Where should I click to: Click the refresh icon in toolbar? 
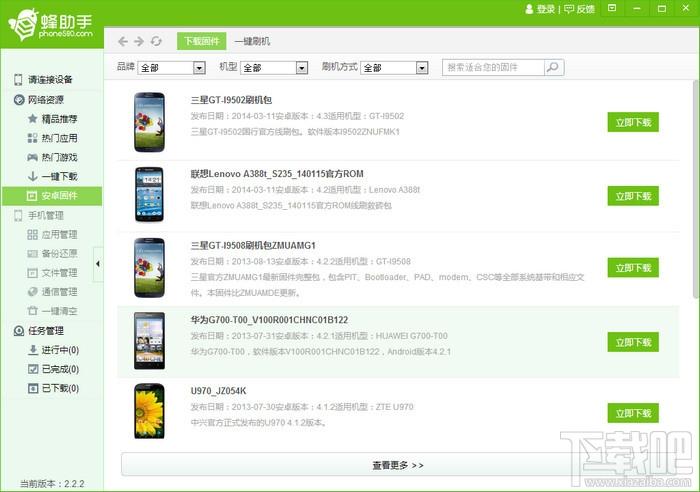[156, 42]
